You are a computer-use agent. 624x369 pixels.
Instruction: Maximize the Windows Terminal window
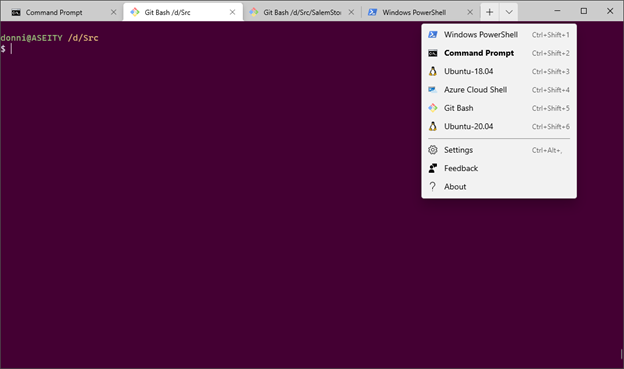[583, 11]
